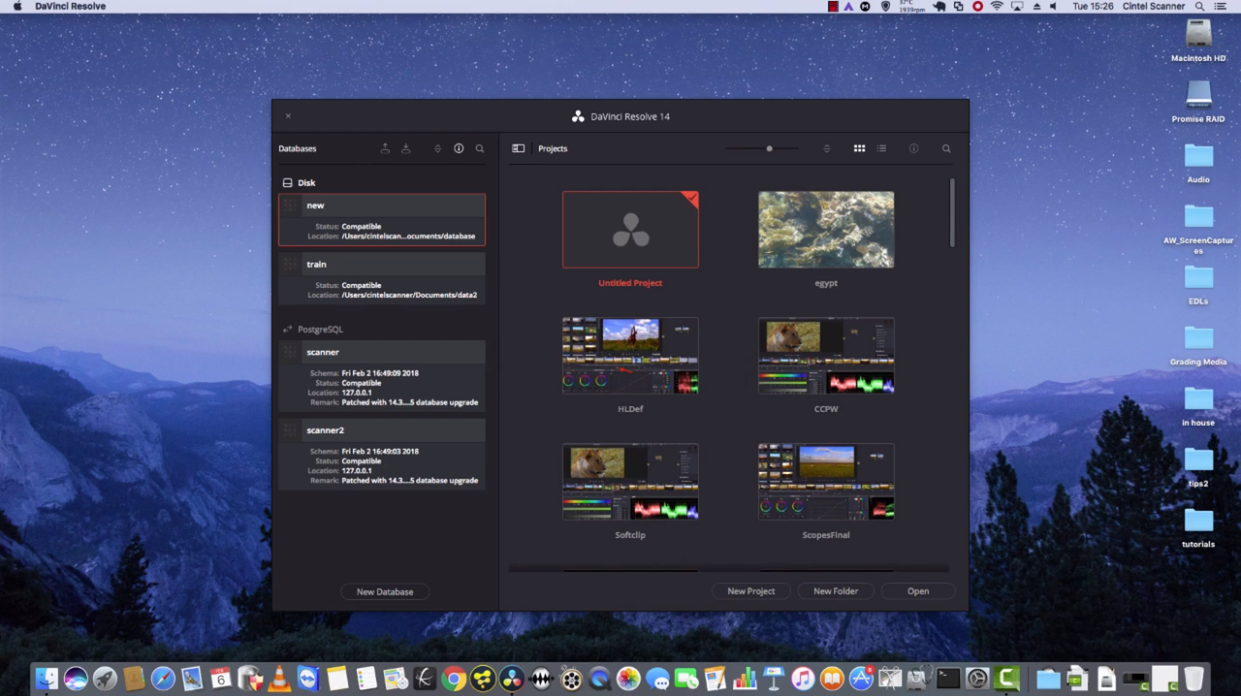The width and height of the screenshot is (1241, 696).
Task: Click the New Folder button
Action: coord(836,591)
